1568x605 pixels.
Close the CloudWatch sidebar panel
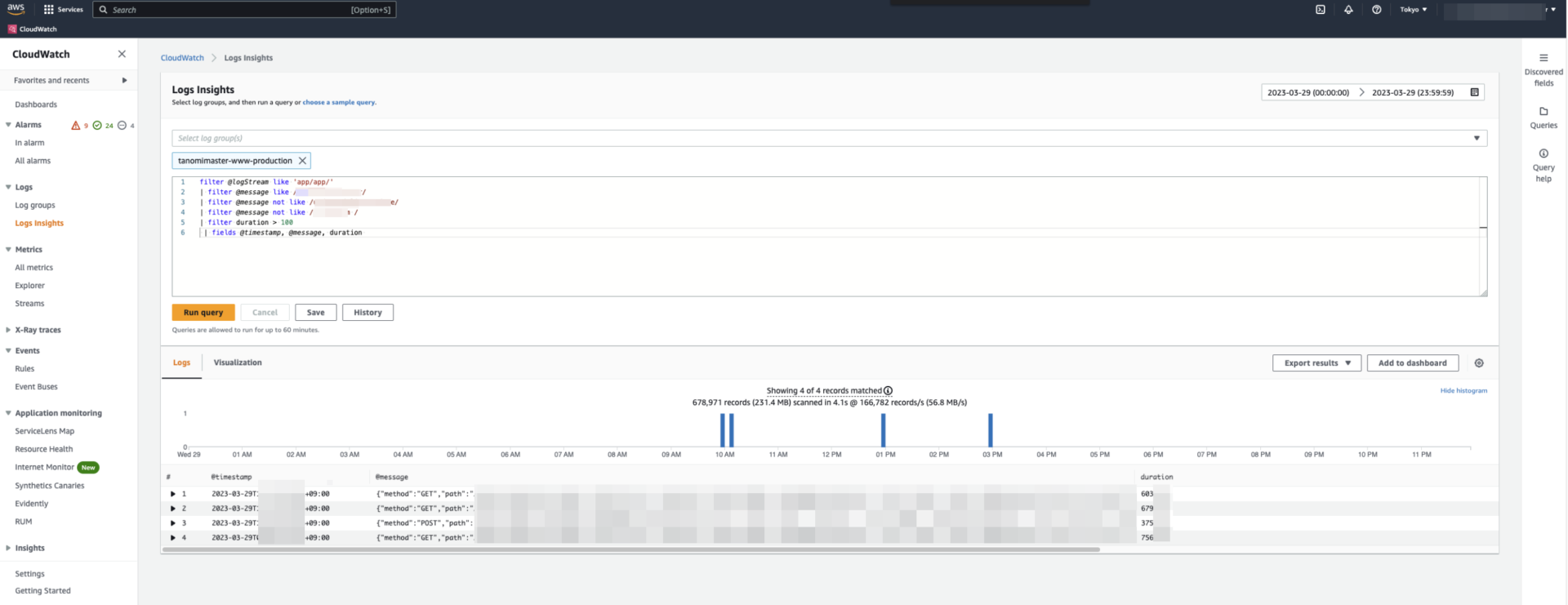(122, 54)
